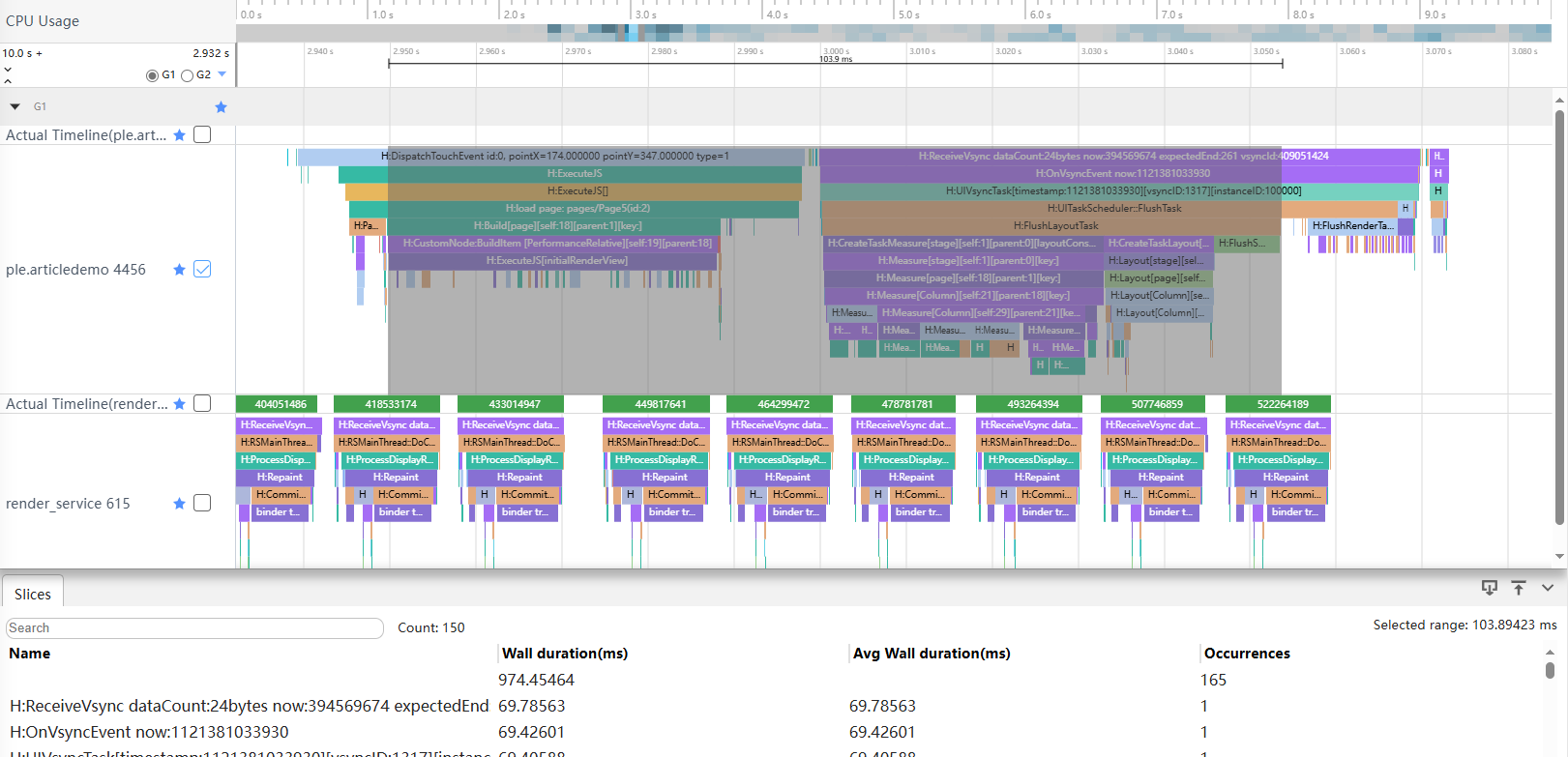Sort by Occurrences column header

1247,654
